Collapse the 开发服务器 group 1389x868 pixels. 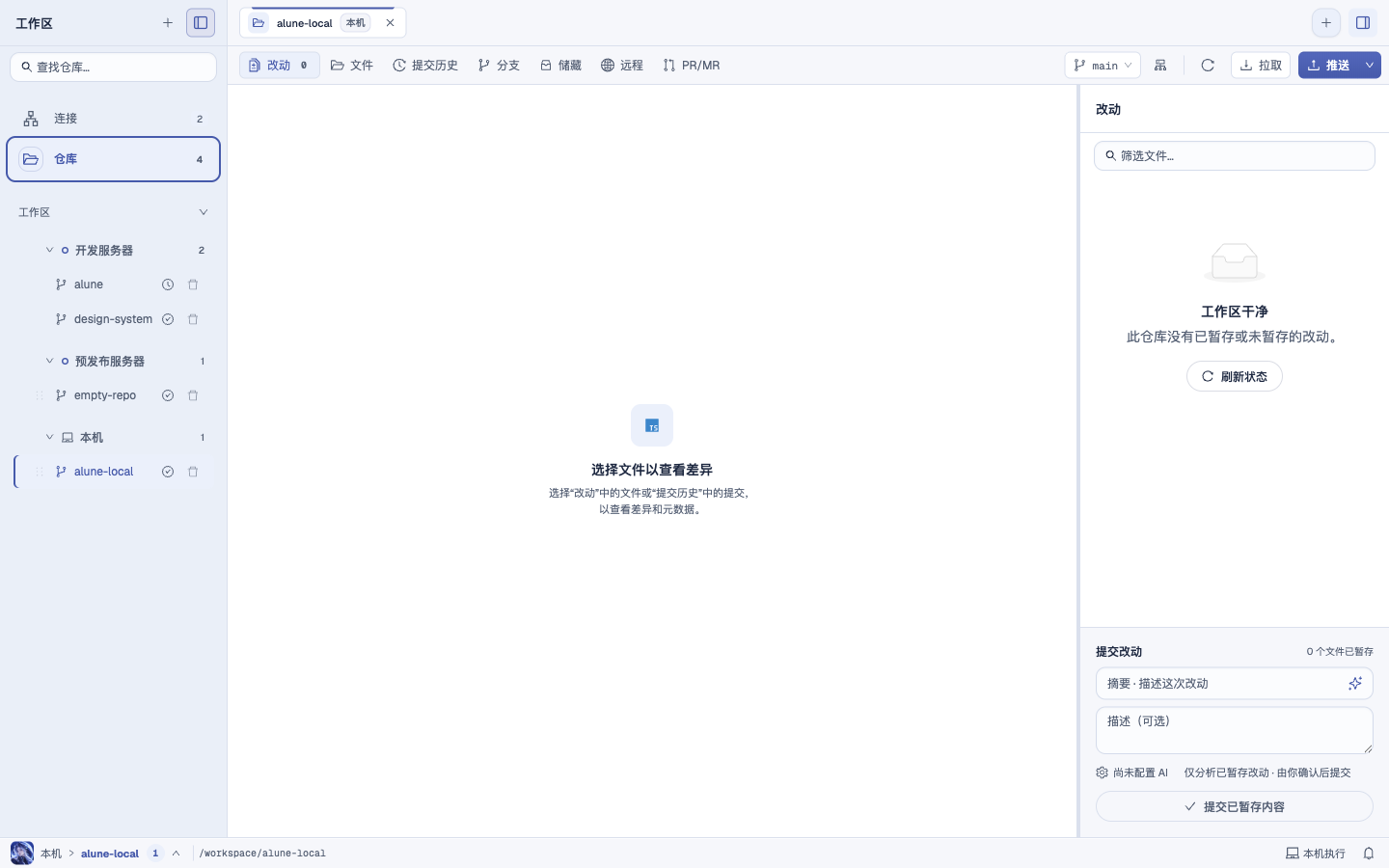tap(49, 250)
